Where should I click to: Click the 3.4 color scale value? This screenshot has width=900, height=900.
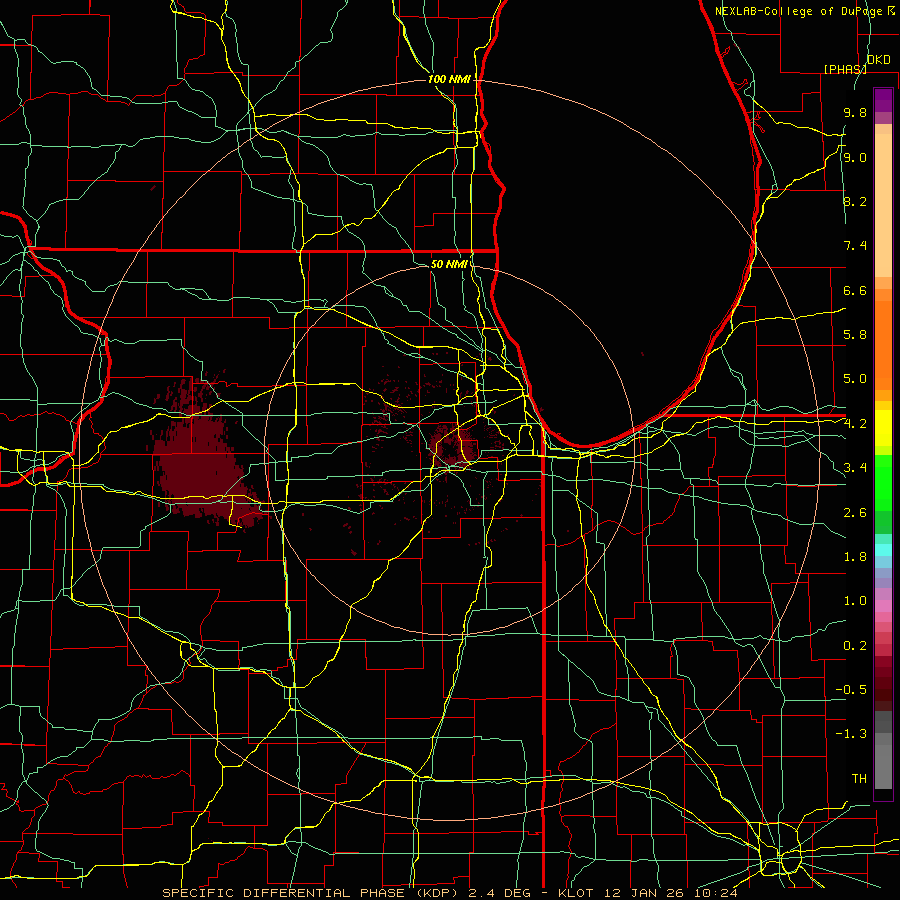coord(855,468)
